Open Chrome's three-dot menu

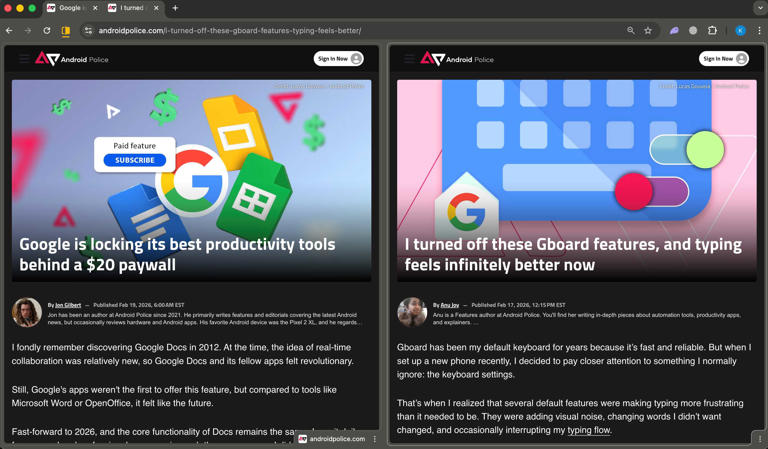(759, 30)
